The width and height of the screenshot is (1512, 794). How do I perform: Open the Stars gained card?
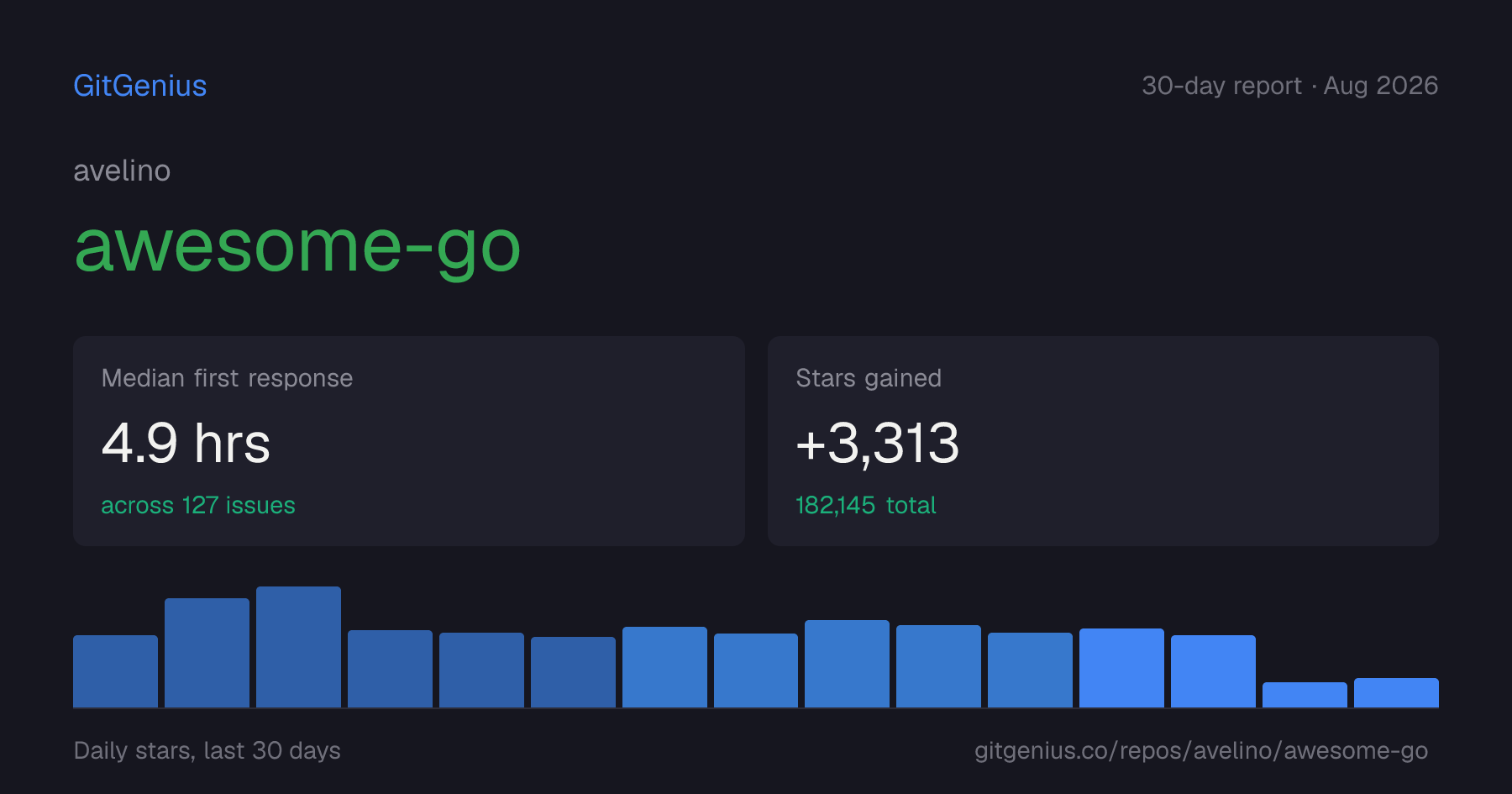[1103, 441]
